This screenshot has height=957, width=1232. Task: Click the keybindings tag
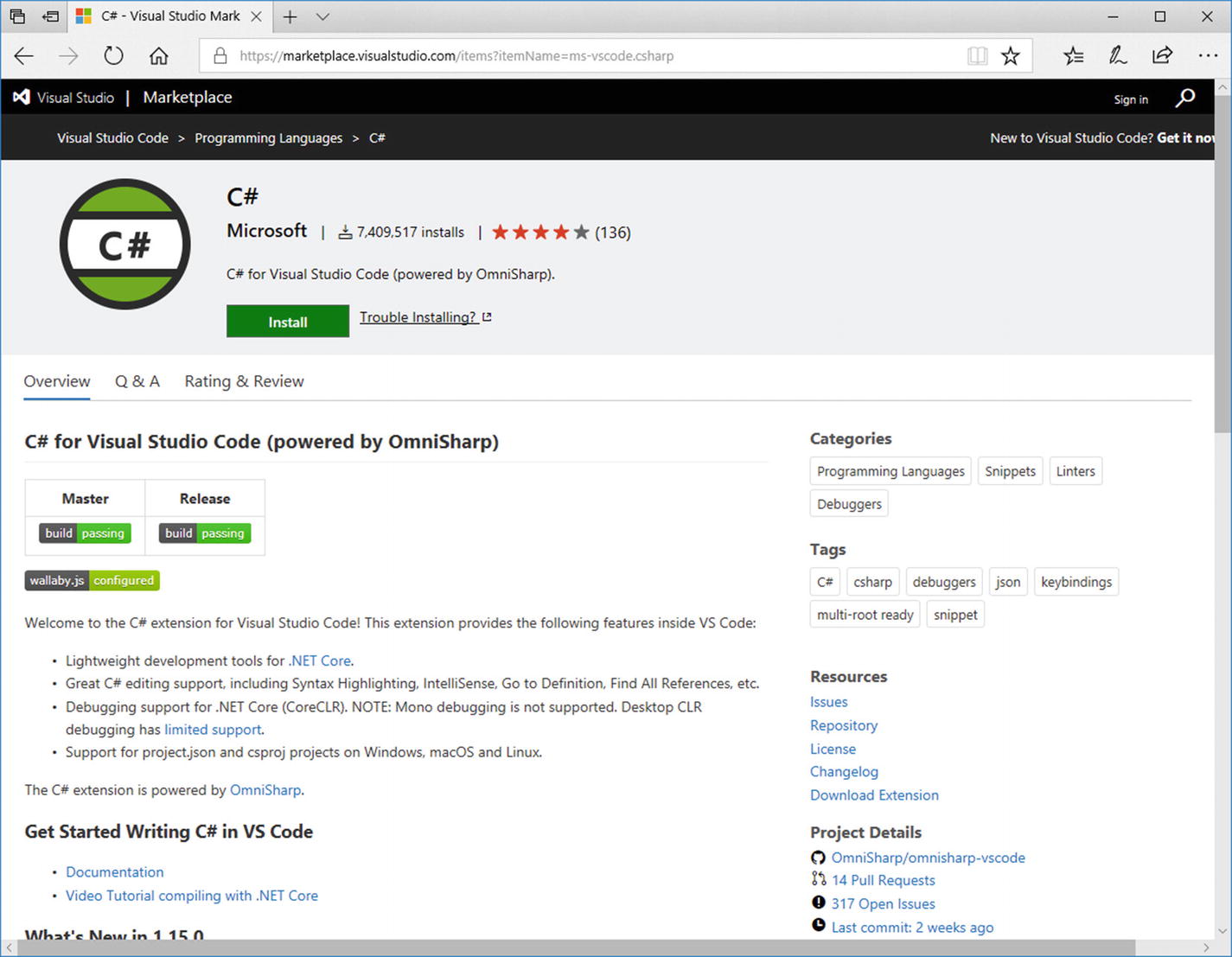[x=1076, y=582]
